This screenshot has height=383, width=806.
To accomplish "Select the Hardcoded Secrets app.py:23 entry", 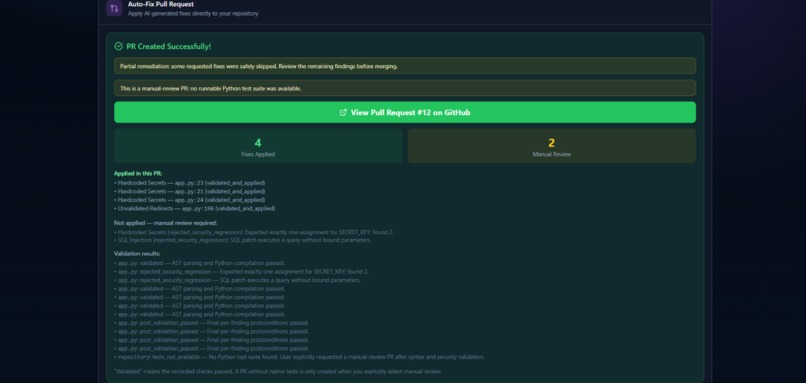I will (190, 183).
